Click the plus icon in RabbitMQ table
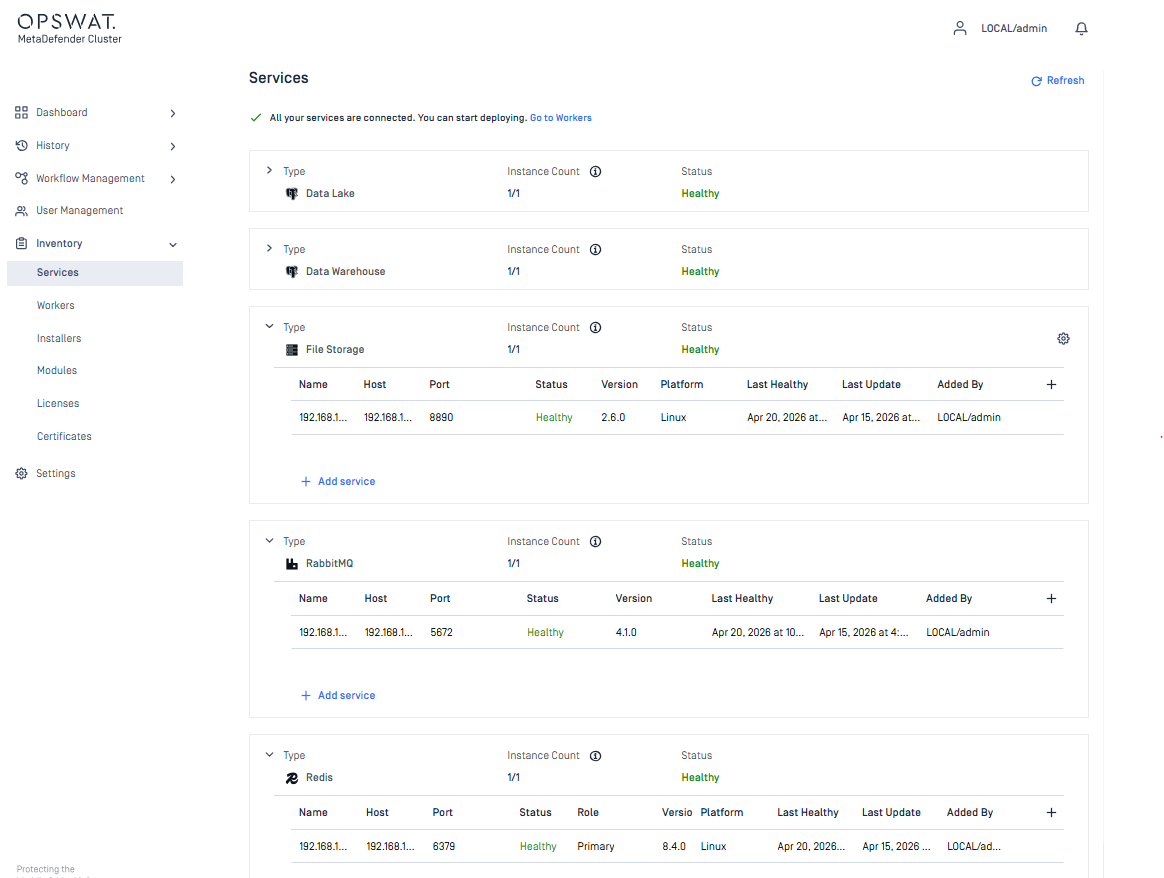Image resolution: width=1164 pixels, height=878 pixels. click(x=1051, y=599)
